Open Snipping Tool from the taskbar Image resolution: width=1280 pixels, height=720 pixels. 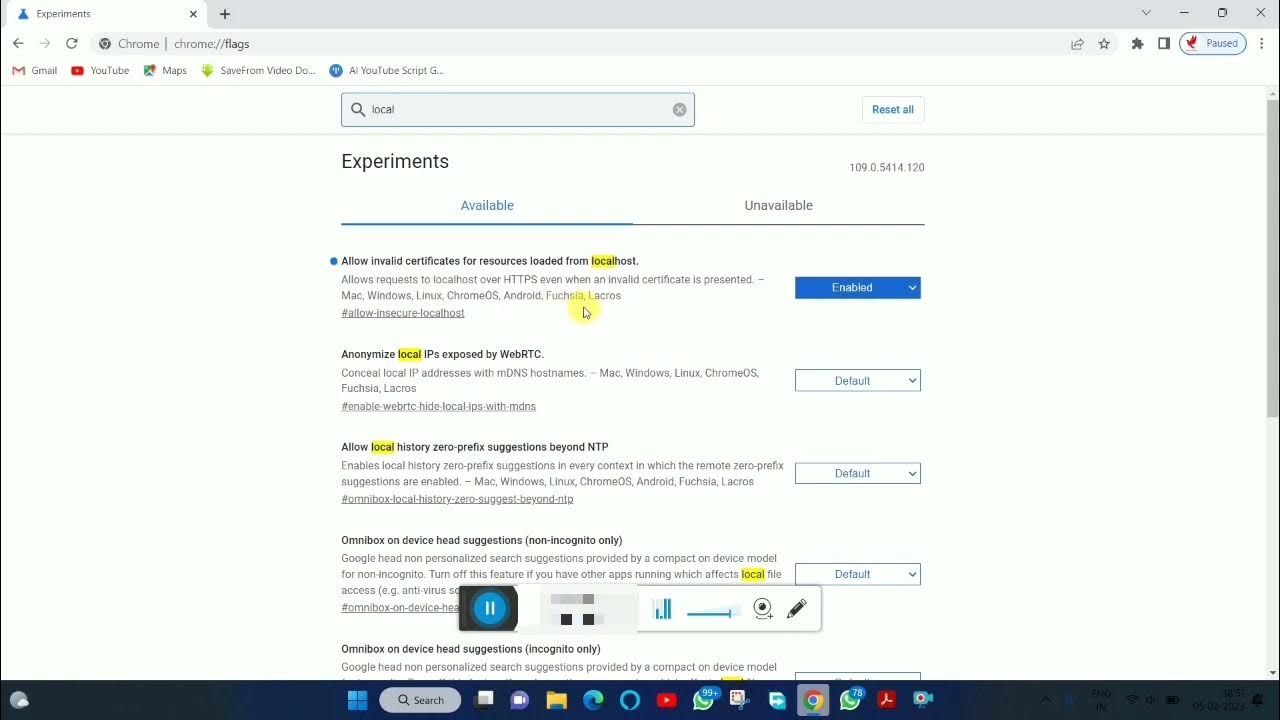pos(740,700)
